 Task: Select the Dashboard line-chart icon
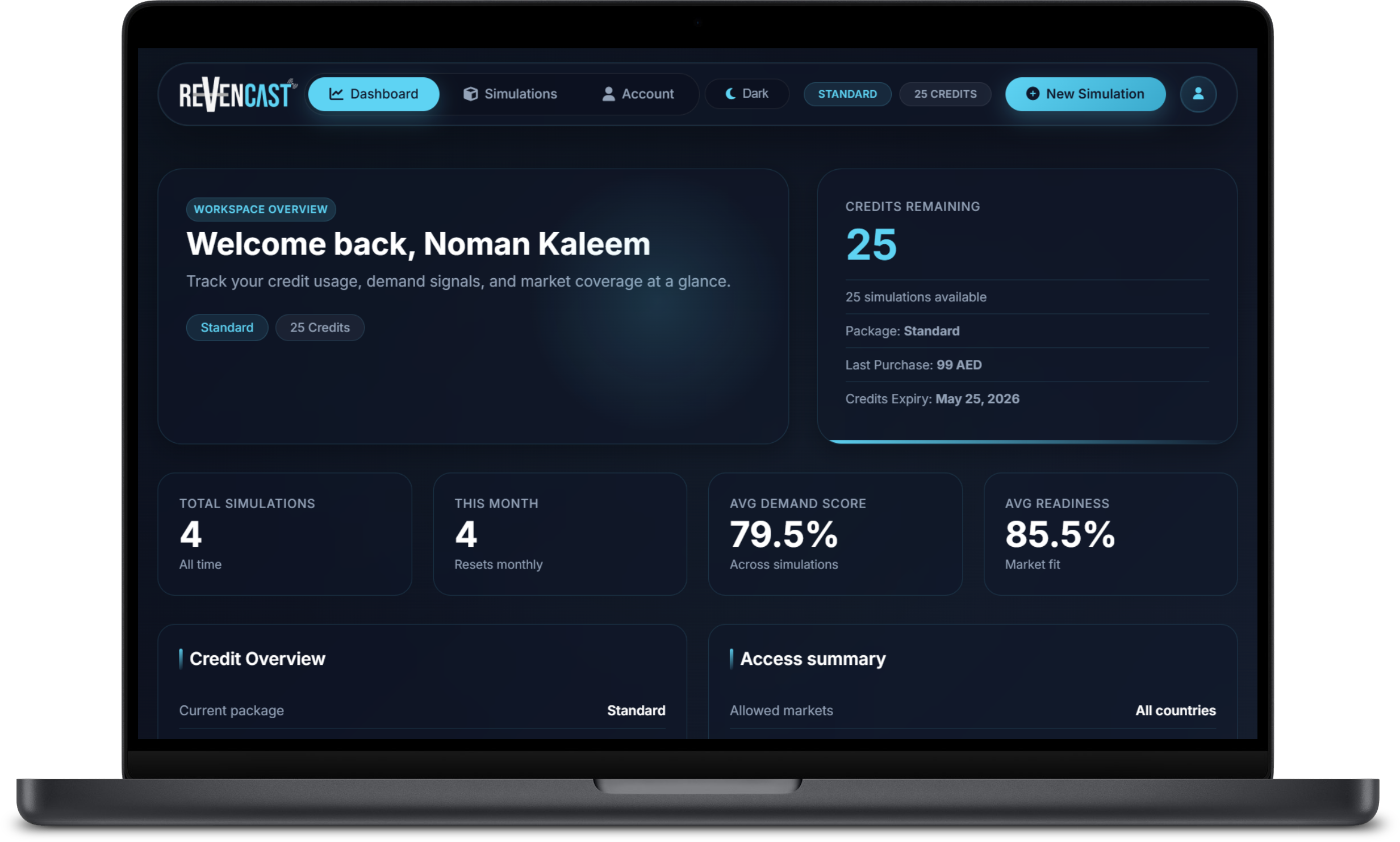pos(336,94)
